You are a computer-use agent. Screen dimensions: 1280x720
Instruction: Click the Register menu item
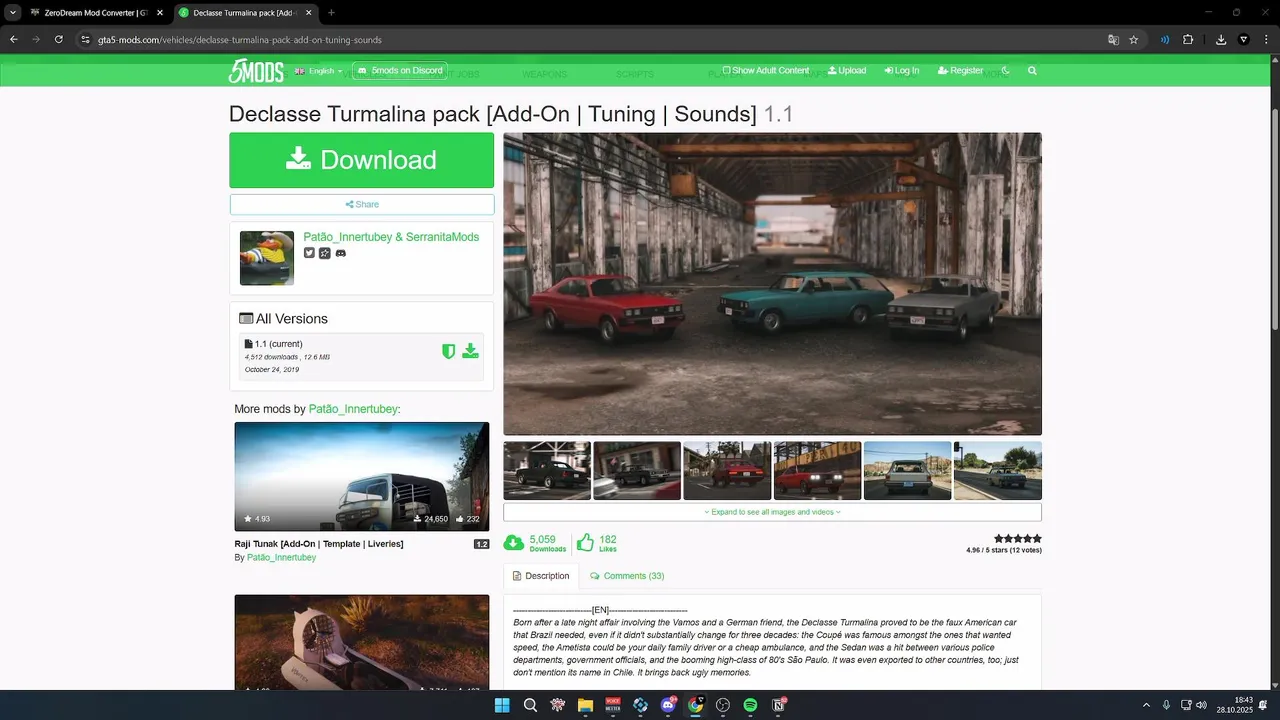click(960, 71)
